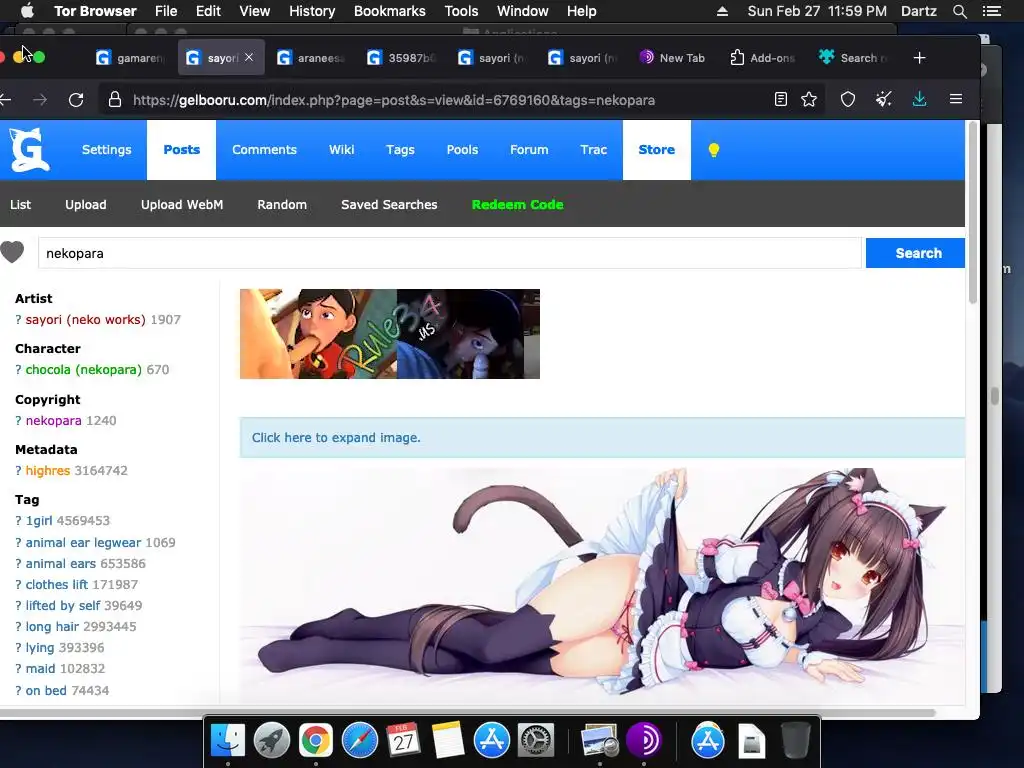Viewport: 1024px width, 768px height.
Task: Open the File menu
Action: (x=166, y=11)
